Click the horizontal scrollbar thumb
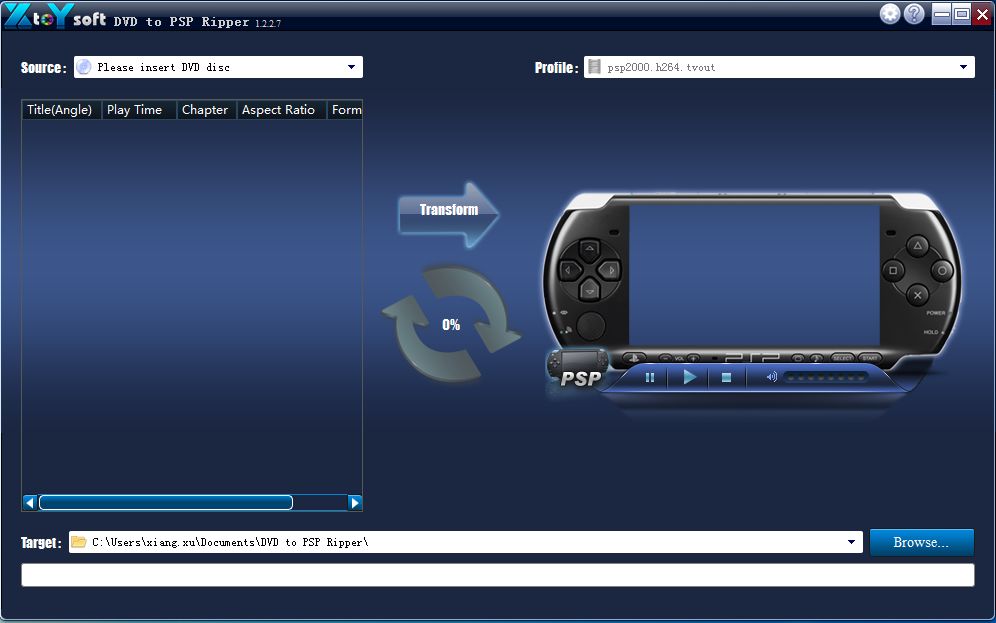The image size is (996, 623). (166, 503)
